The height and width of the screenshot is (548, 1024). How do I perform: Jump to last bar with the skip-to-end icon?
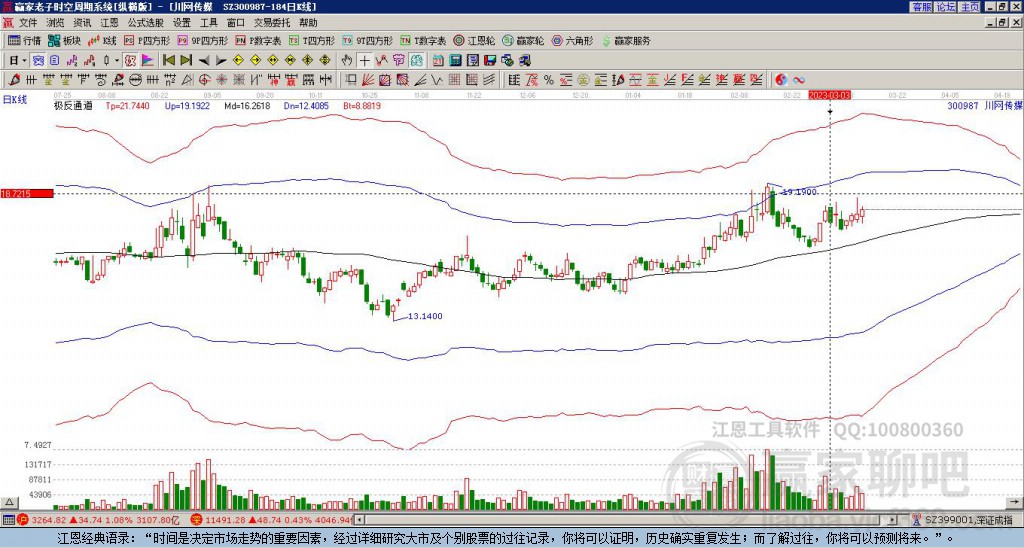coord(186,60)
